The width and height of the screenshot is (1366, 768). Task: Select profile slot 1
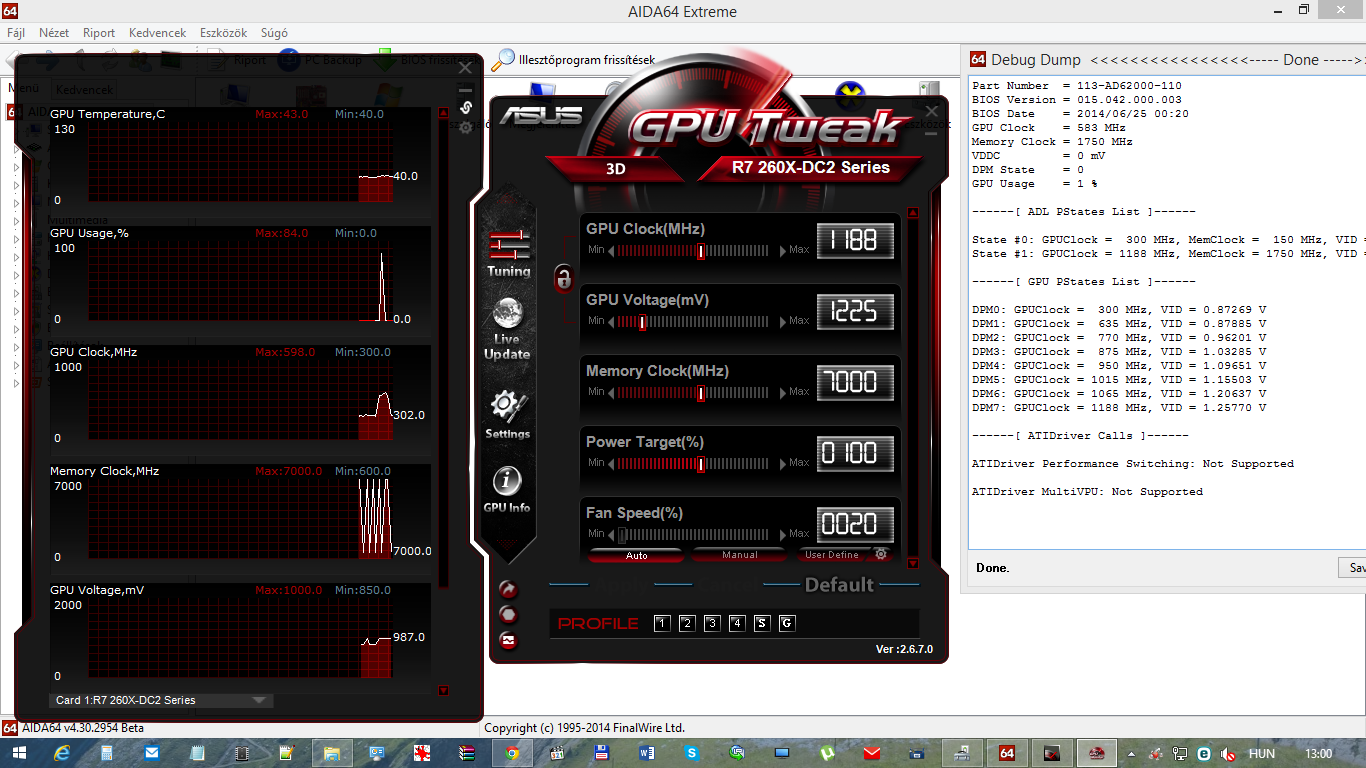pos(662,623)
